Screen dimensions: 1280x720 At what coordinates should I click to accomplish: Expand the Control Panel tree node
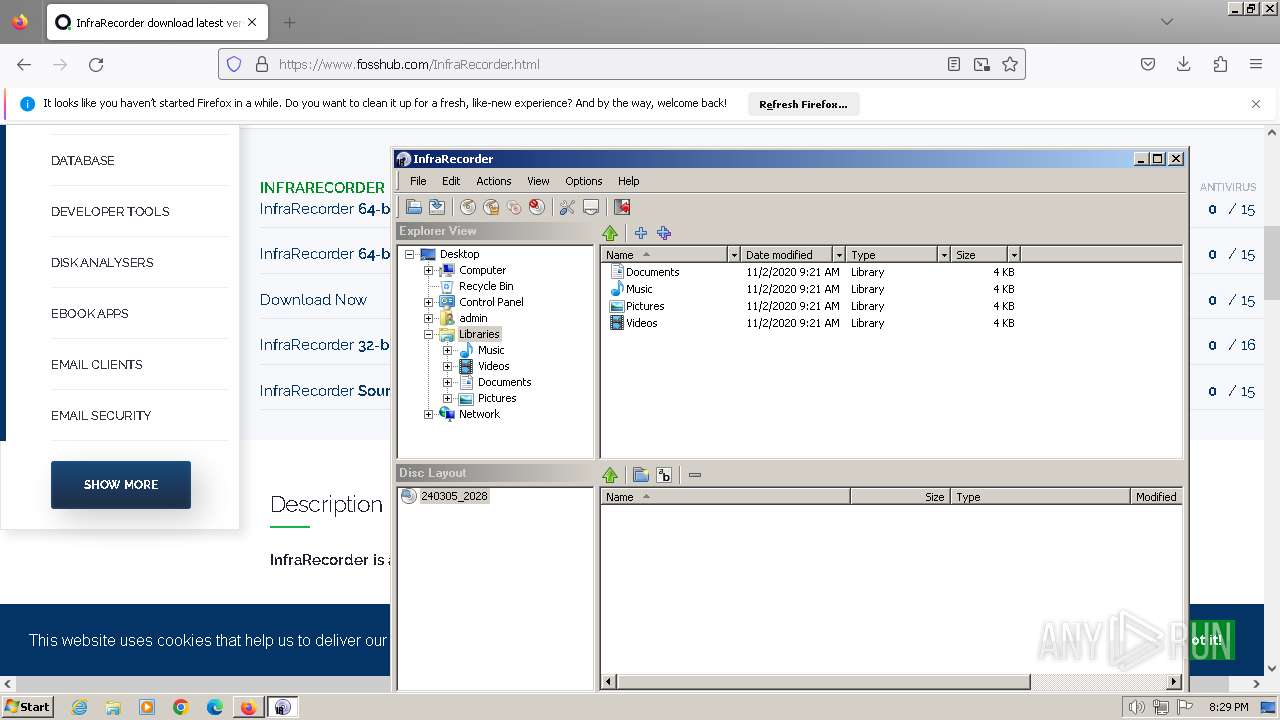pyautogui.click(x=428, y=302)
